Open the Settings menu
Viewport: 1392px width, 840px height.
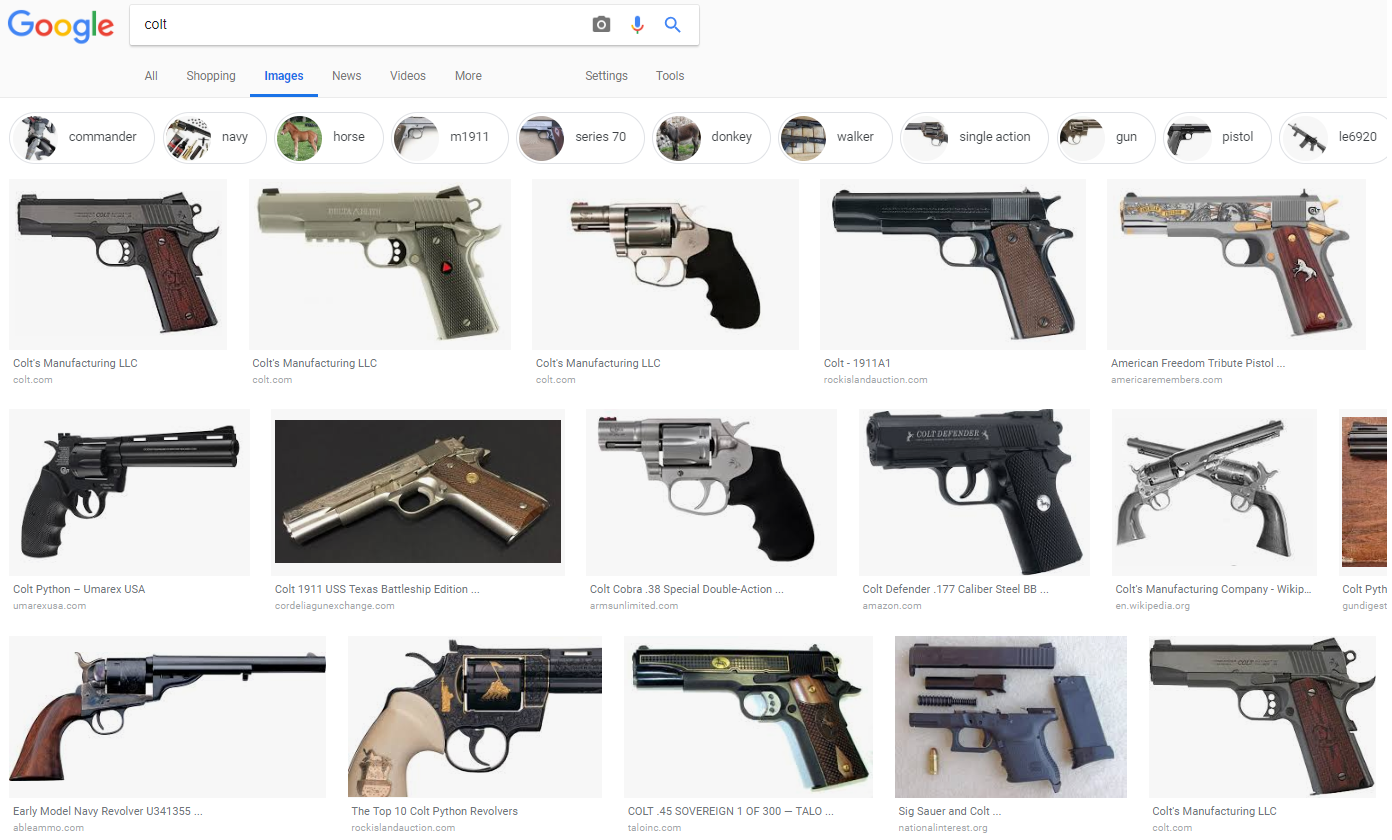(606, 76)
